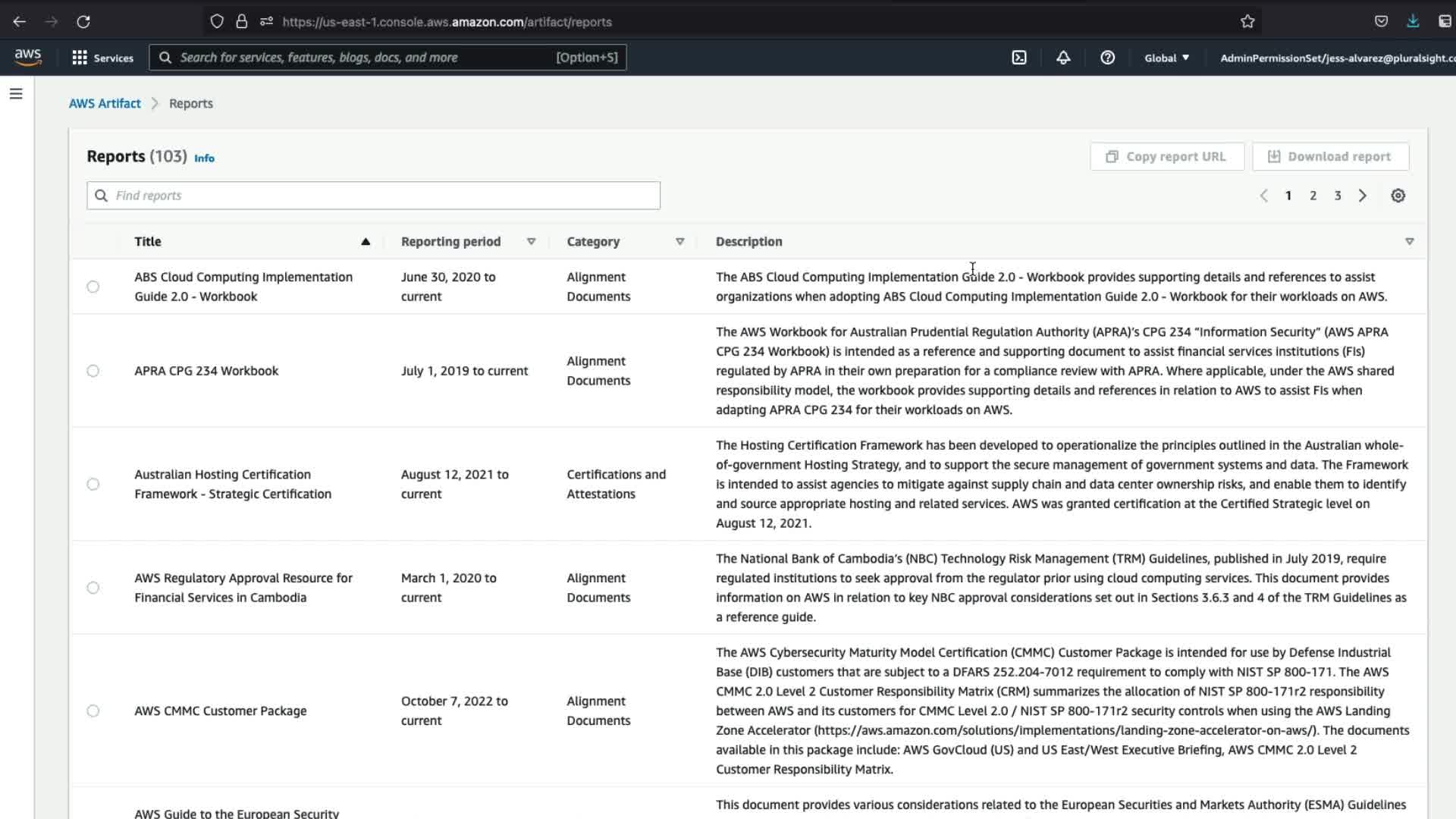Click the AWS logo home icon
Screen dimensions: 1456x819
pos(28,58)
